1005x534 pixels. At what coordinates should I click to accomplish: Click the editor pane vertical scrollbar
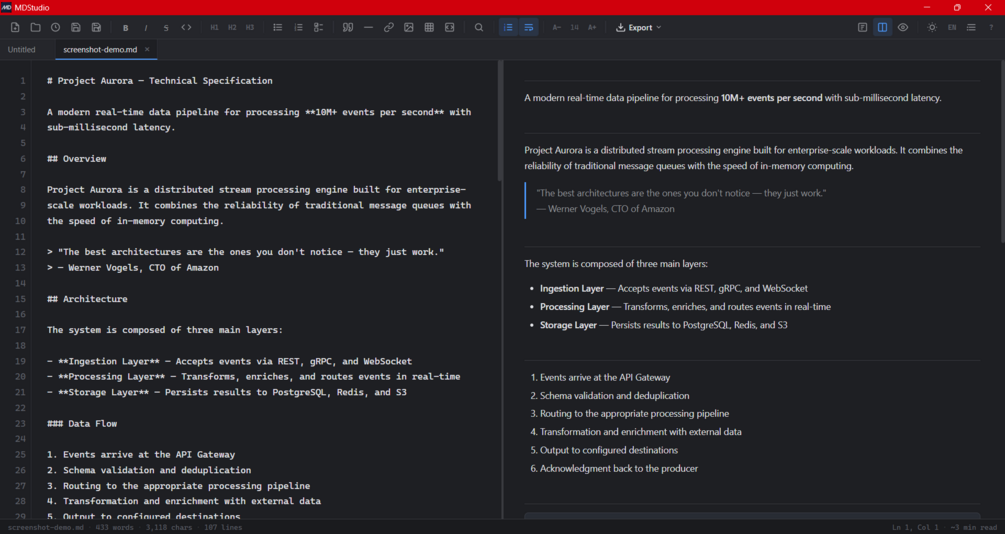(x=500, y=122)
